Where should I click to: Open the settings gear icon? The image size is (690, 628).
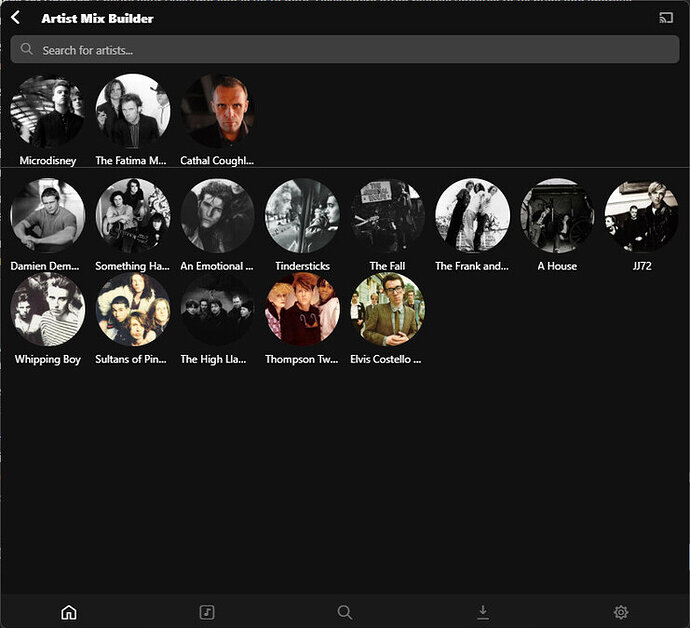tap(621, 612)
